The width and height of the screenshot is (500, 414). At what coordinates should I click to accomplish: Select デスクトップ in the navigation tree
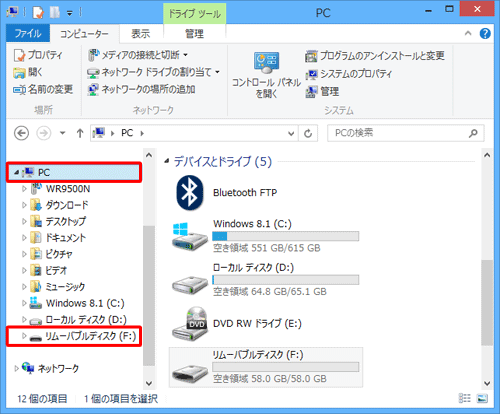click(58, 221)
